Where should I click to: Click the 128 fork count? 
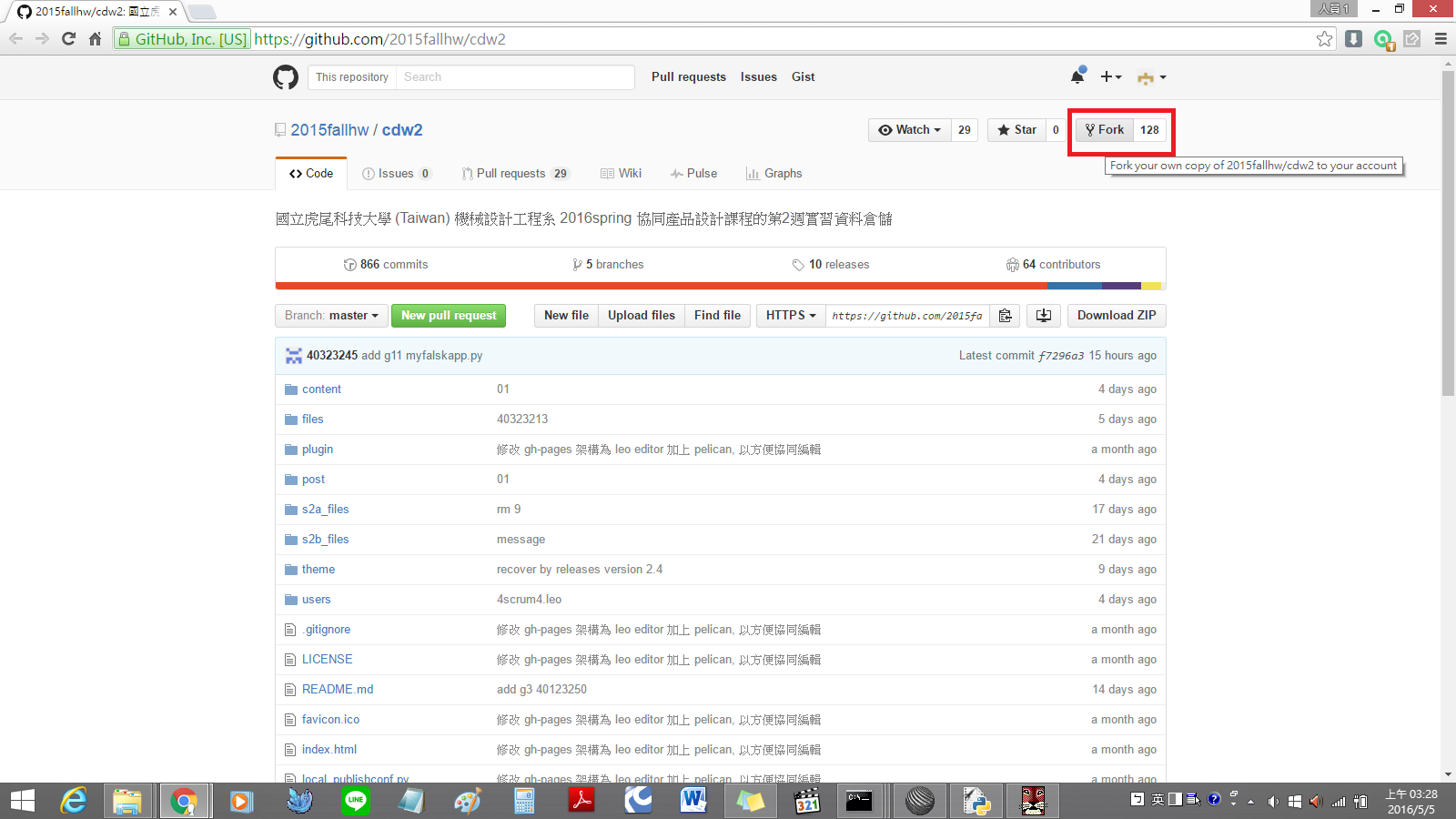point(1149,130)
